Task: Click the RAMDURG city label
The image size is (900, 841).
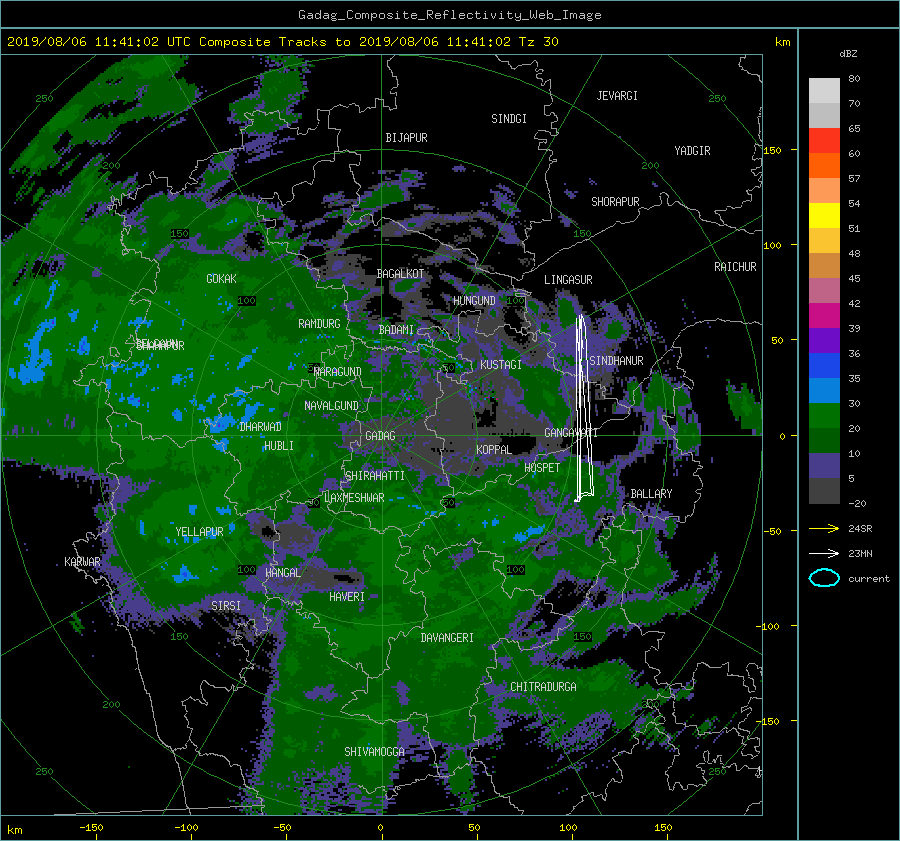Action: pyautogui.click(x=319, y=324)
